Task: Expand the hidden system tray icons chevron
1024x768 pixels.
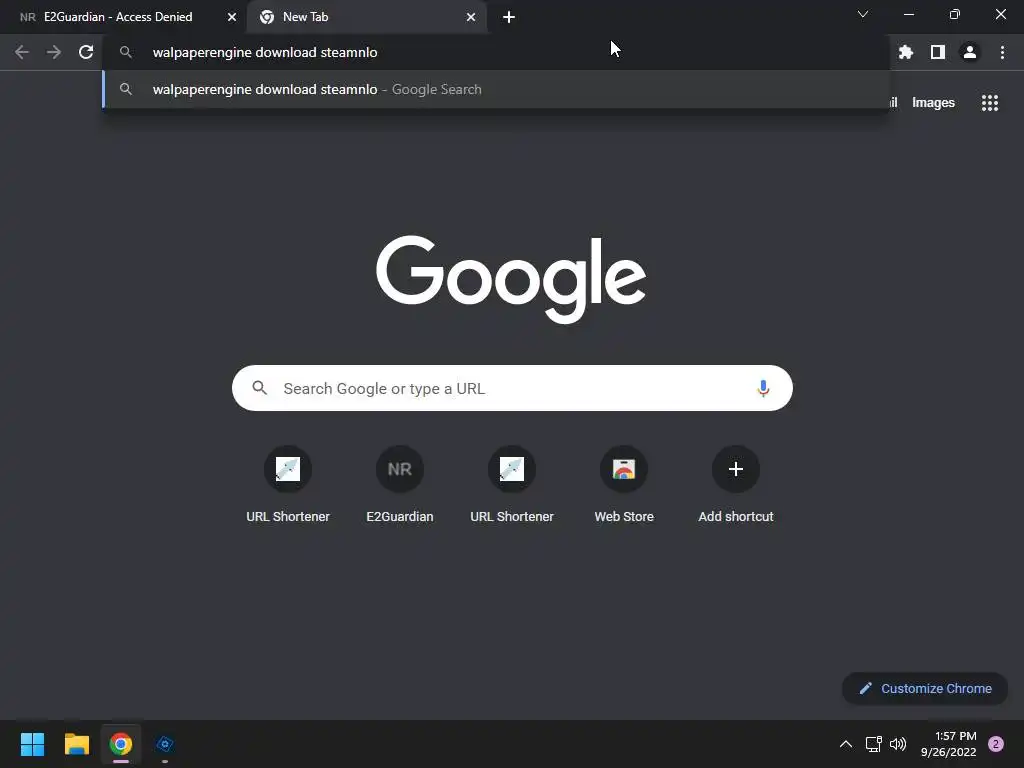Action: tap(846, 744)
